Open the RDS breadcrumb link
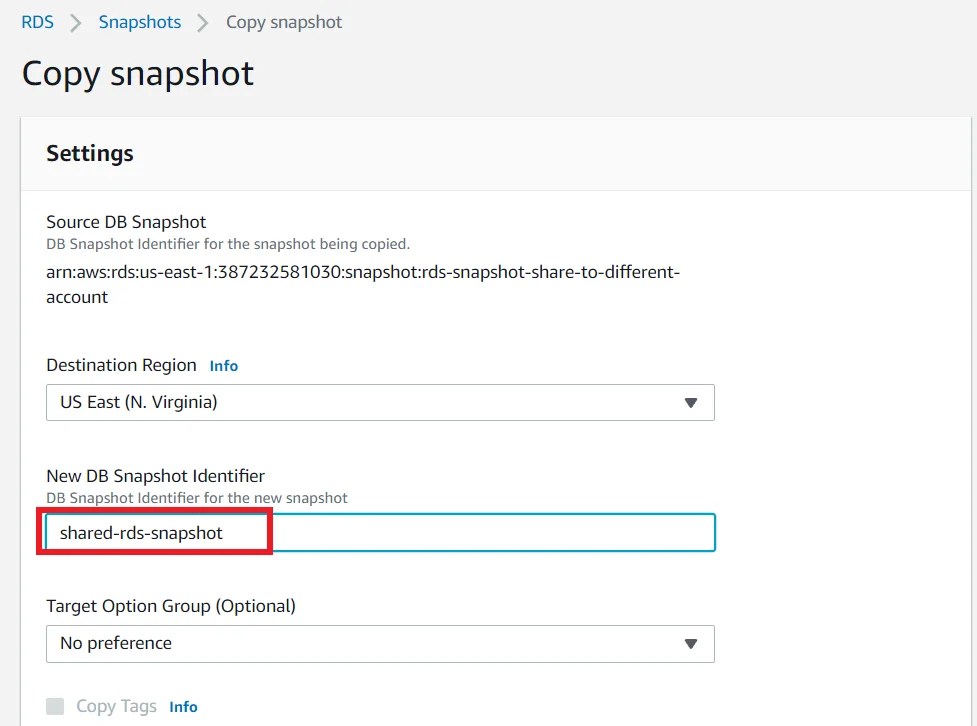Screen dimensions: 977x726 [36, 21]
